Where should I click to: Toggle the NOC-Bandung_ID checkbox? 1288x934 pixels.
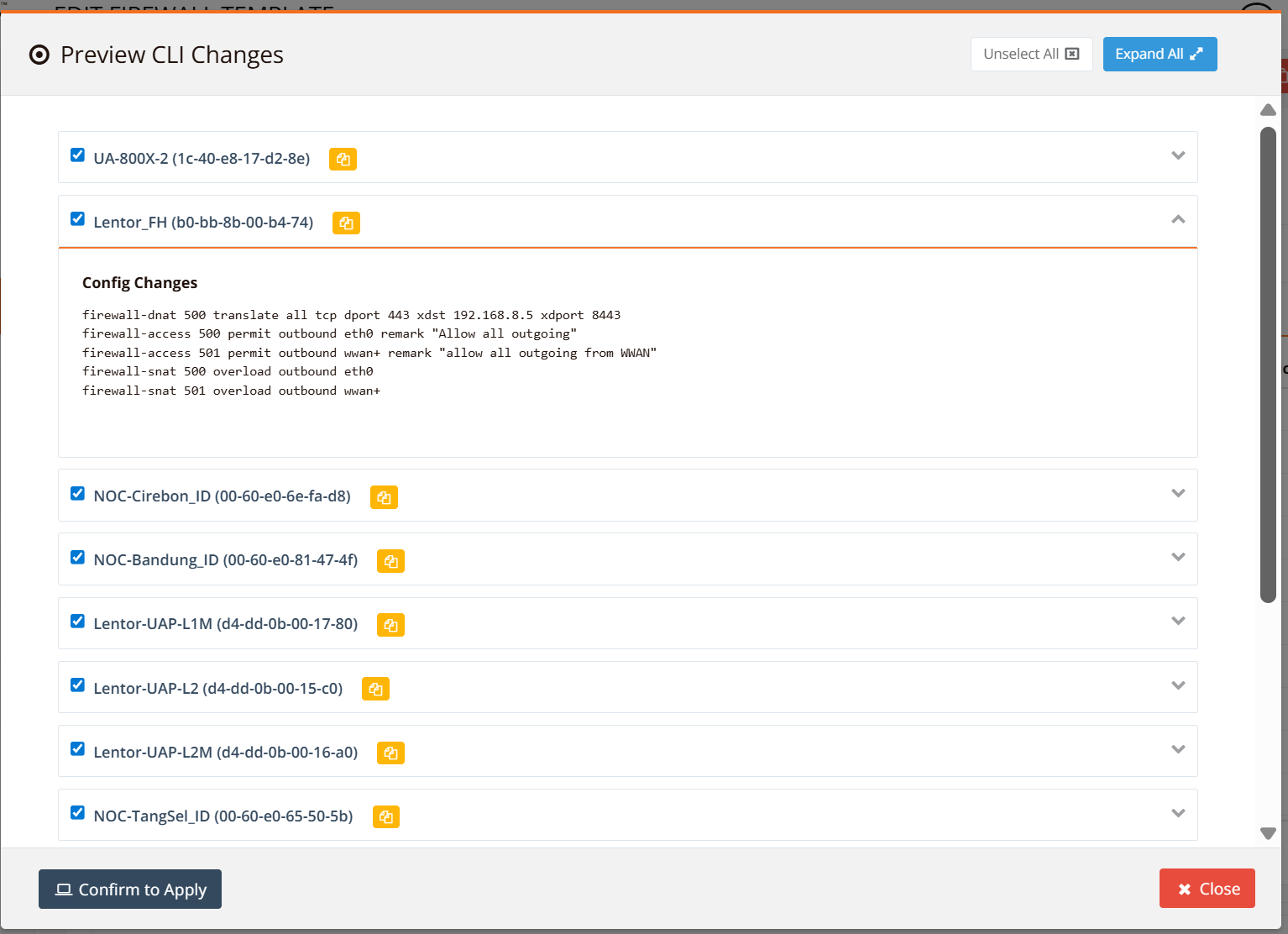(x=78, y=558)
